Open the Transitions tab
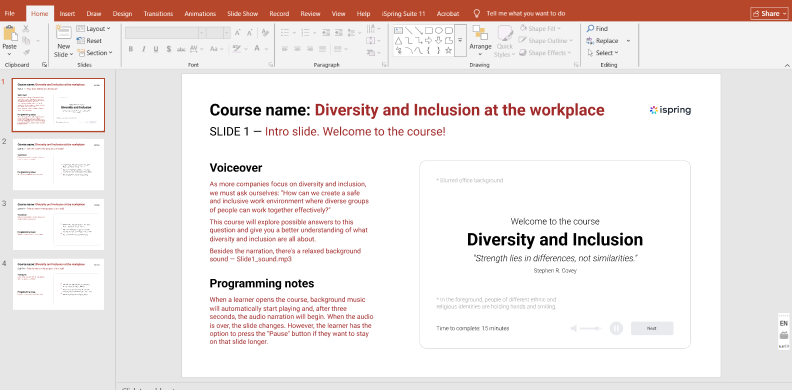This screenshot has height=390, width=792. (x=158, y=14)
